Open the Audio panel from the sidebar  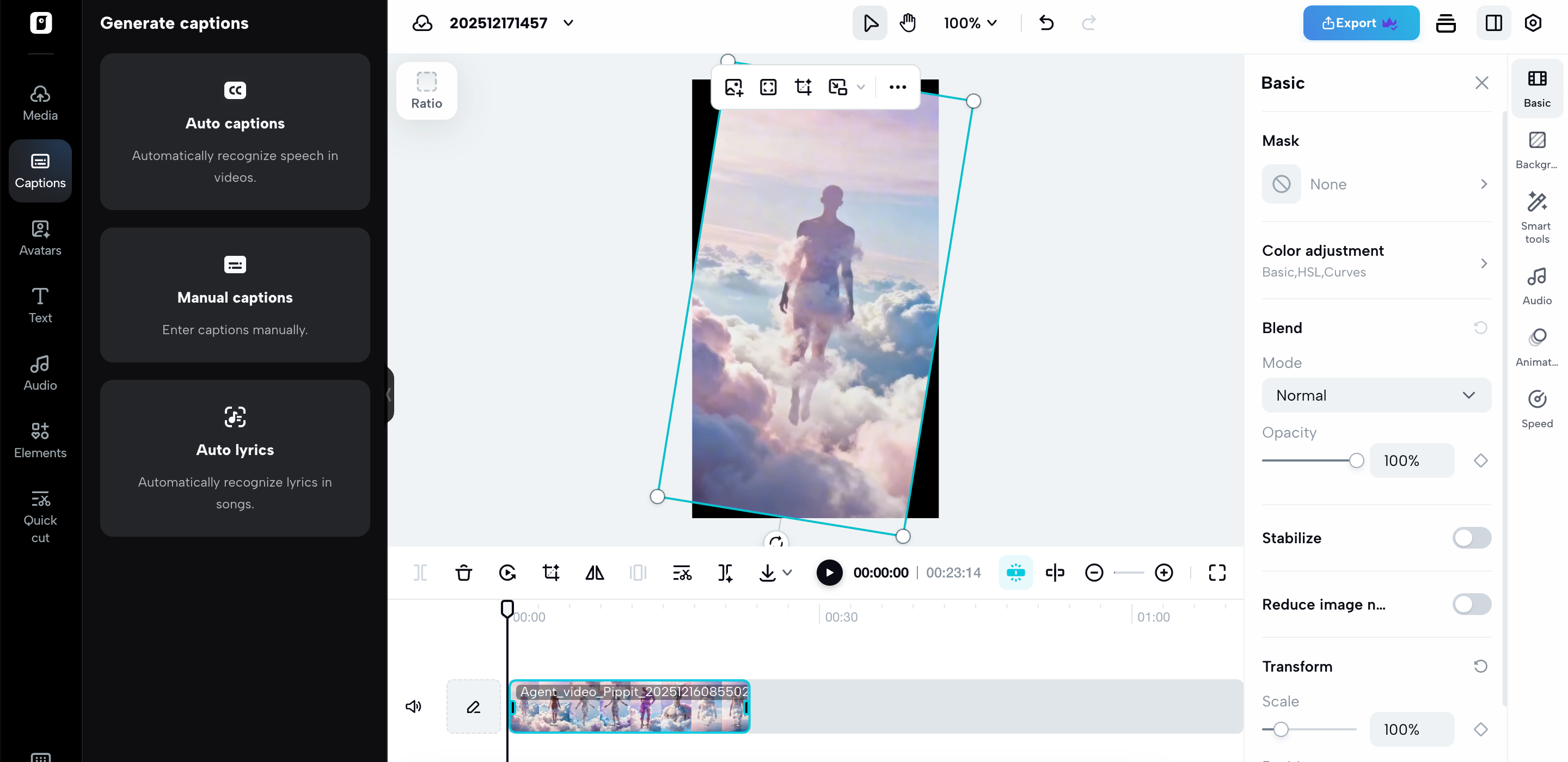click(x=40, y=372)
